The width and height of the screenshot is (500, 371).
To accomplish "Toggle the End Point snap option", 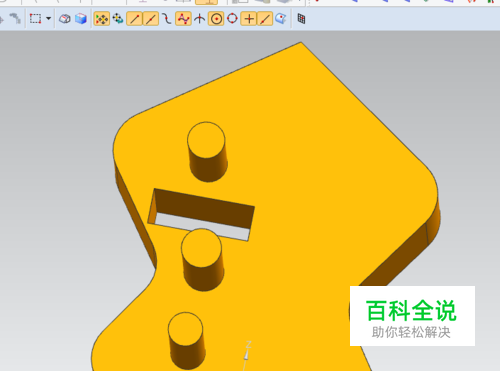I will coord(134,19).
